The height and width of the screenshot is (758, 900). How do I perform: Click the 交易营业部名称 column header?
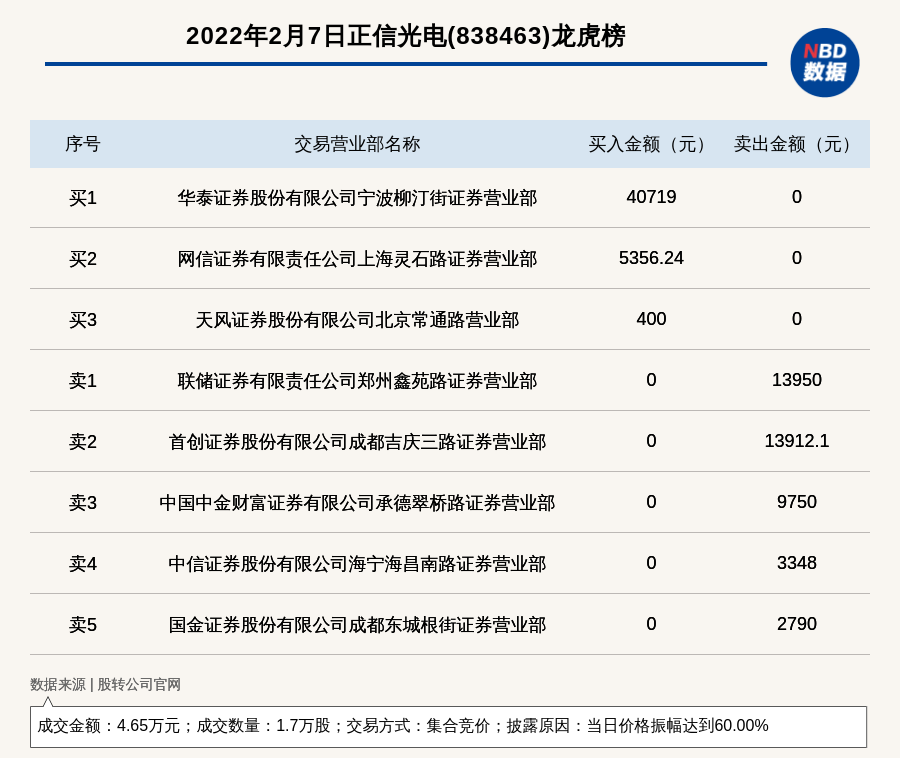point(357,144)
